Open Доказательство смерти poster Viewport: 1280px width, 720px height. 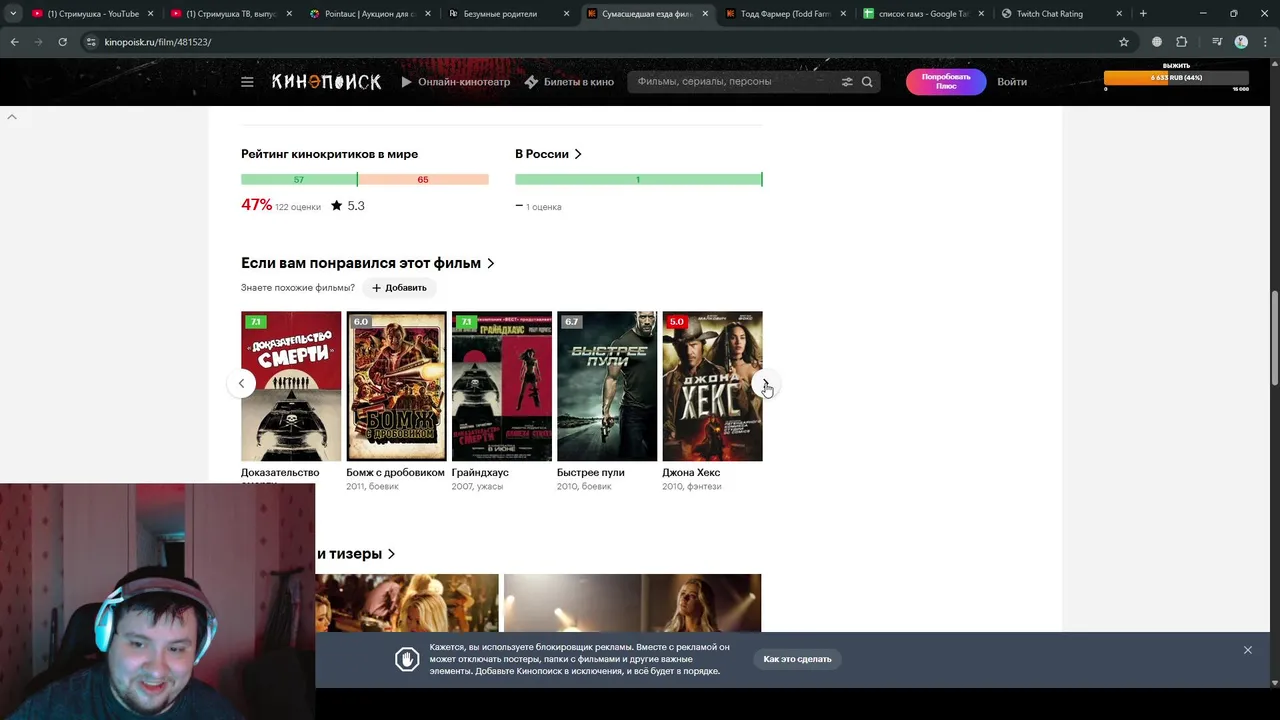291,386
